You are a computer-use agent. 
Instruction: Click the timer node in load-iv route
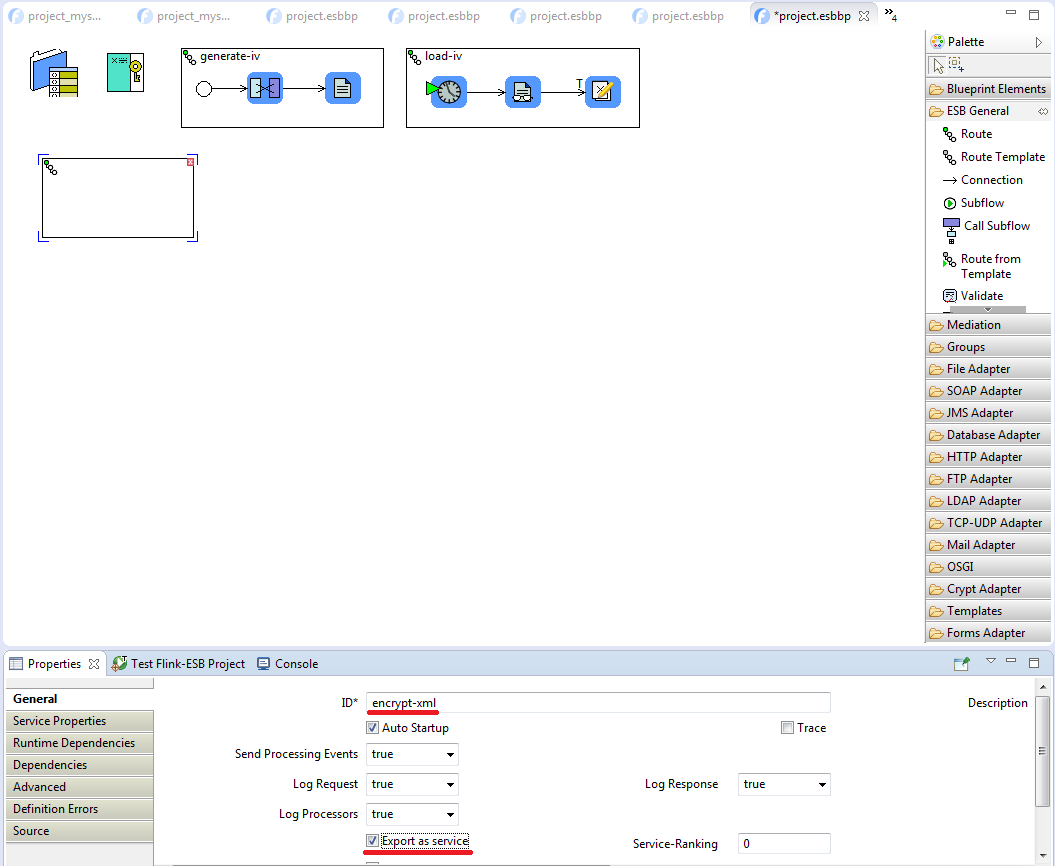click(449, 92)
